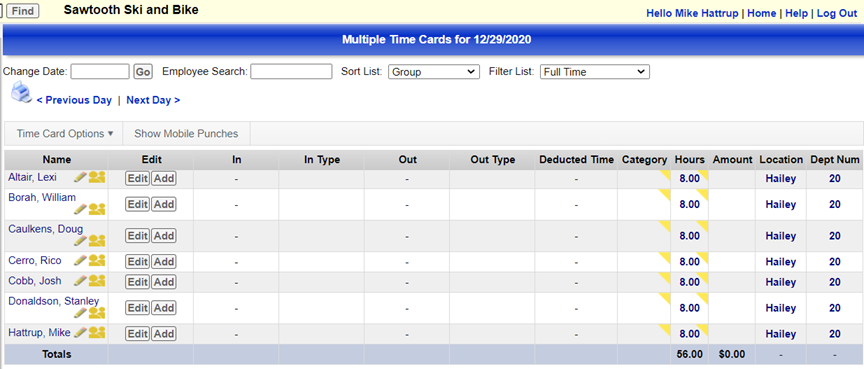Open the Help link
This screenshot has height=369, width=864.
tap(796, 13)
